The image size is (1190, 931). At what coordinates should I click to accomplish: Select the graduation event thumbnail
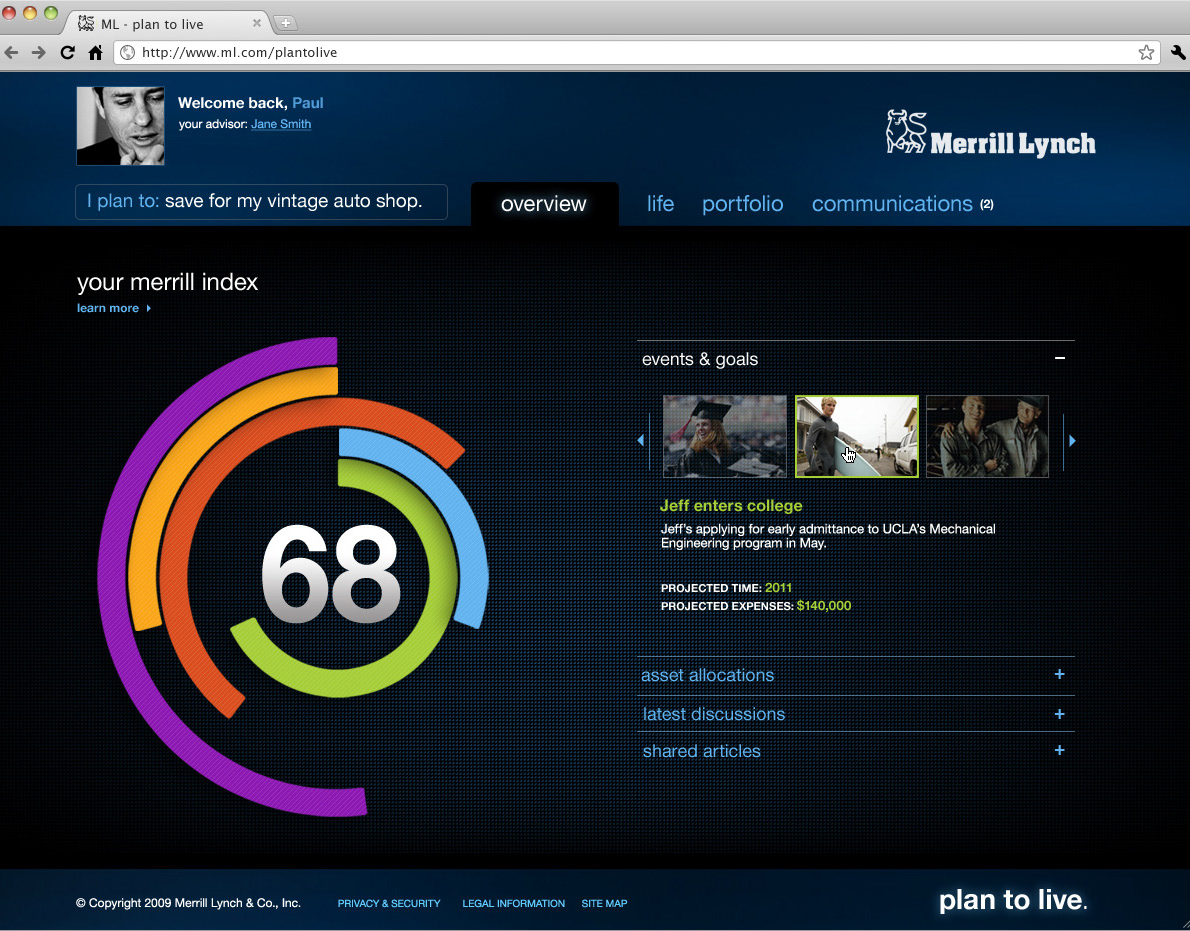point(725,436)
